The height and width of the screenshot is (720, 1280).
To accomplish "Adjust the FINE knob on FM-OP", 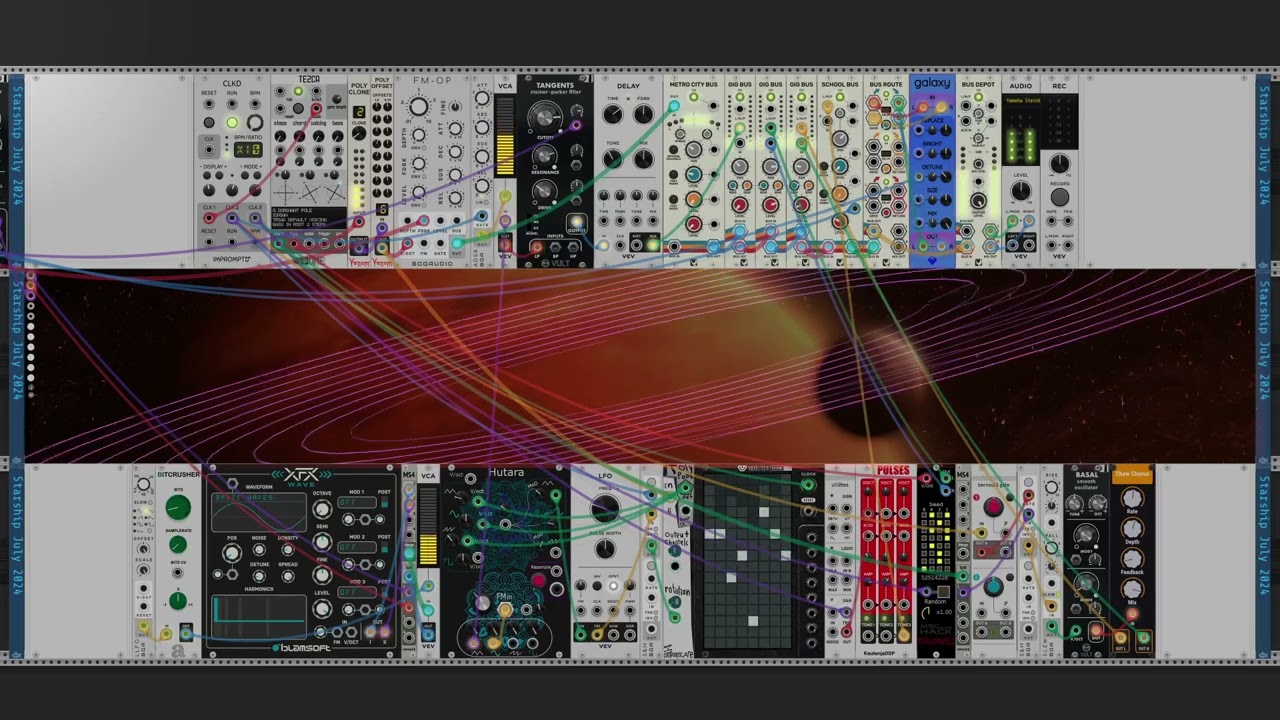I will 455,107.
